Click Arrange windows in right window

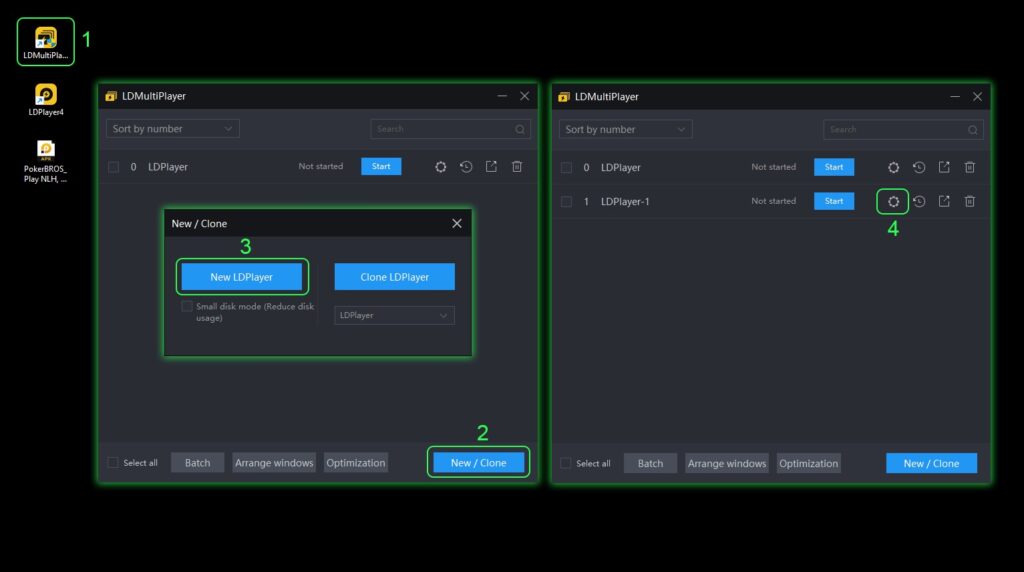coord(727,463)
